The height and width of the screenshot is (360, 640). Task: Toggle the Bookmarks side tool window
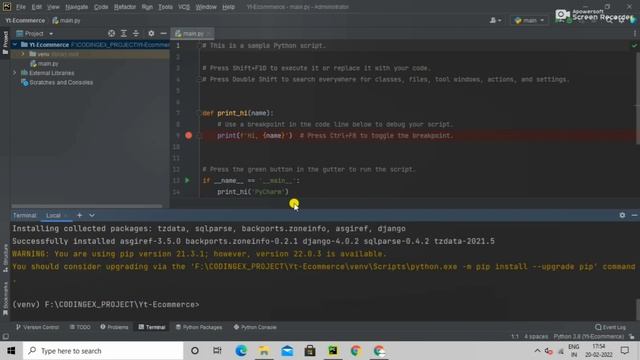click(x=5, y=299)
